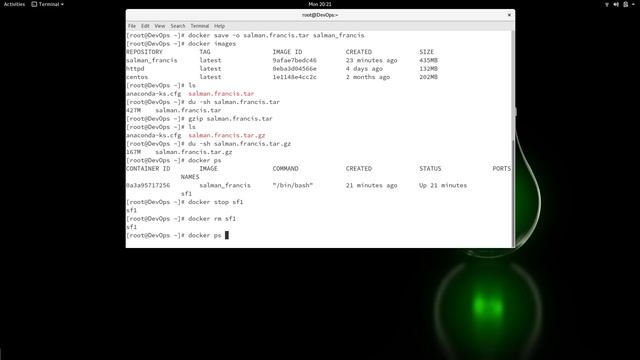Click the terminal vertical scrollbar

click(513, 139)
